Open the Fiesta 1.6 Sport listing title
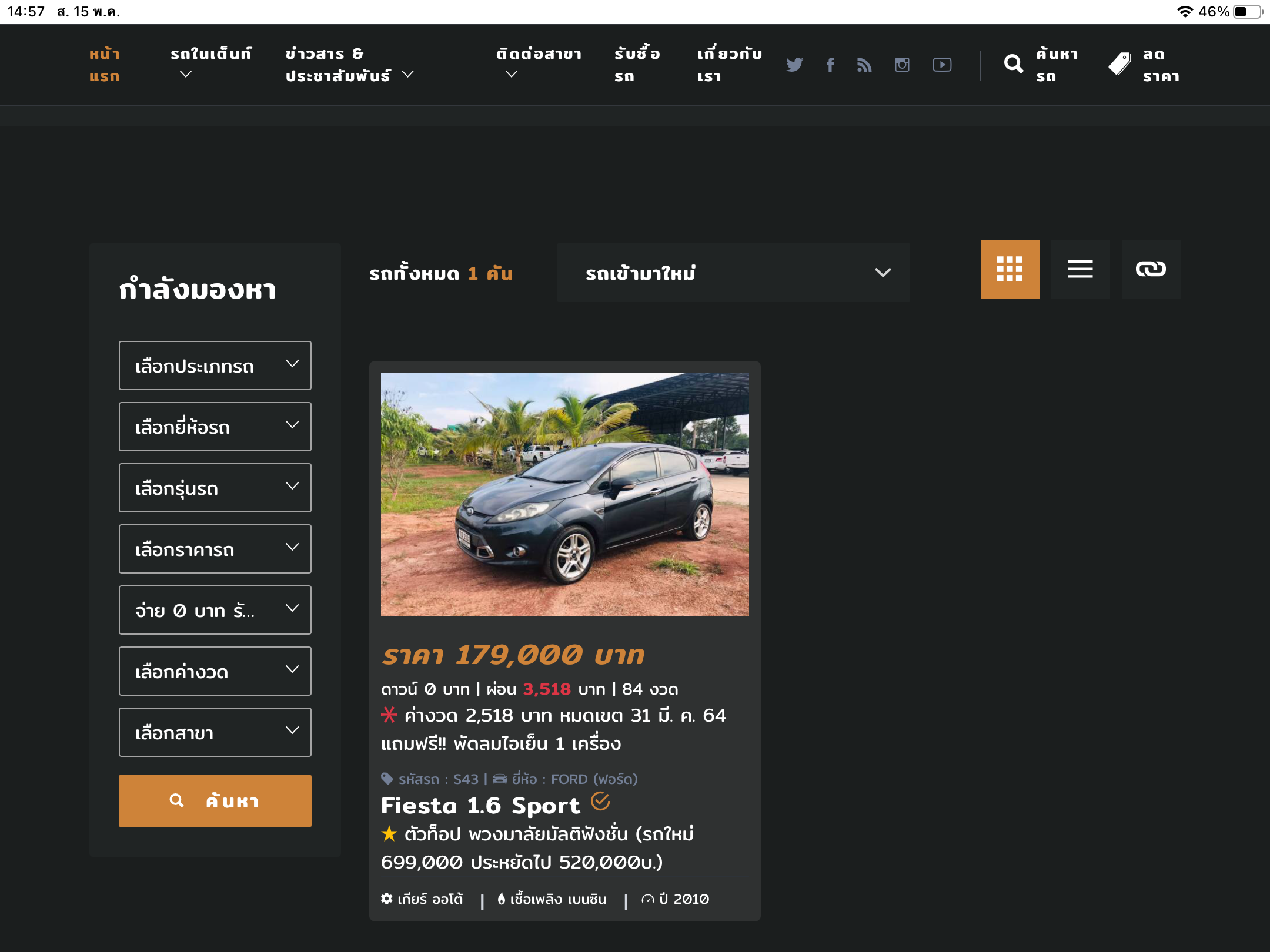Image resolution: width=1270 pixels, height=952 pixels. [x=480, y=806]
